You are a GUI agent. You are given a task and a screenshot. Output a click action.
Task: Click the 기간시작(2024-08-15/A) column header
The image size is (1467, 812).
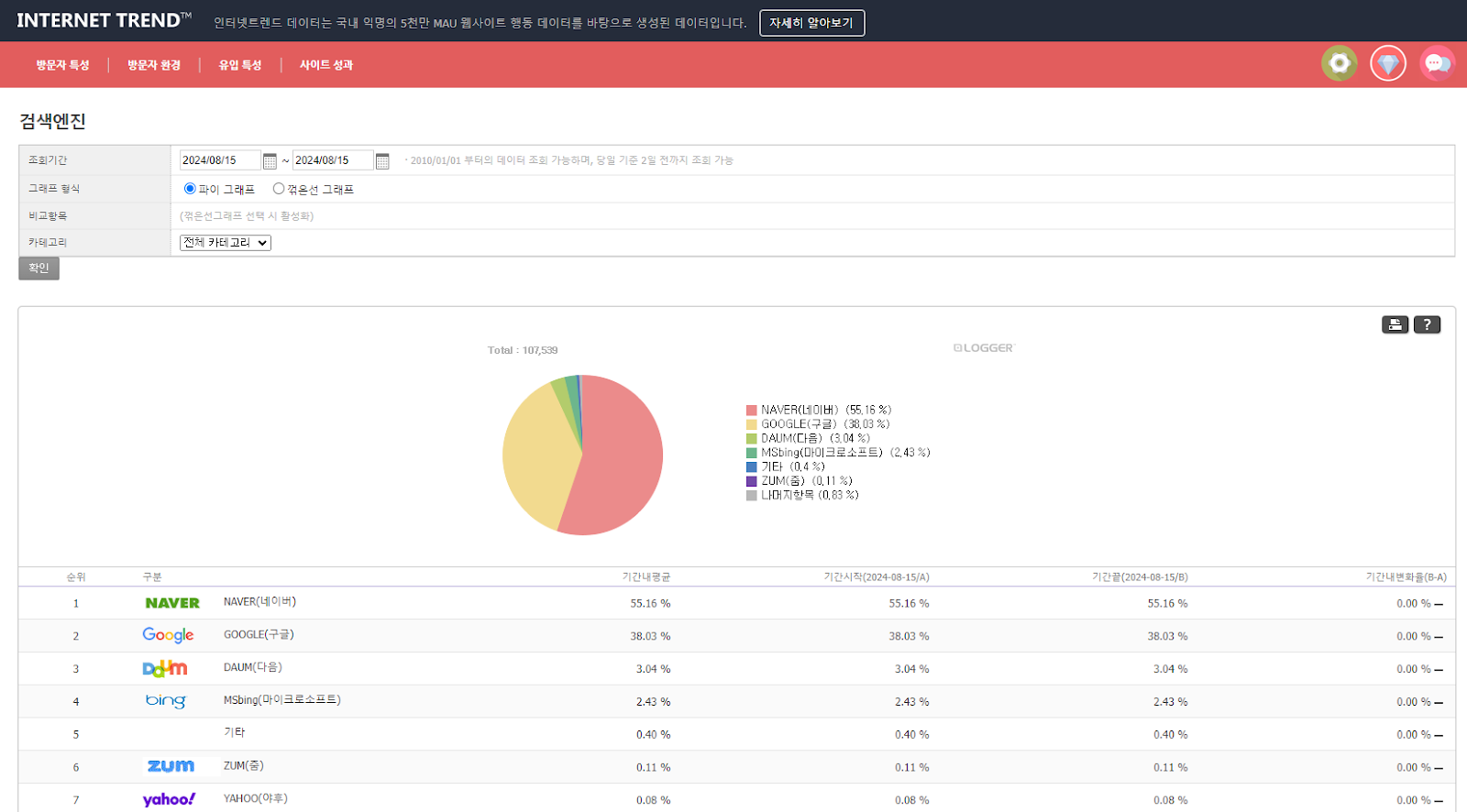[877, 577]
